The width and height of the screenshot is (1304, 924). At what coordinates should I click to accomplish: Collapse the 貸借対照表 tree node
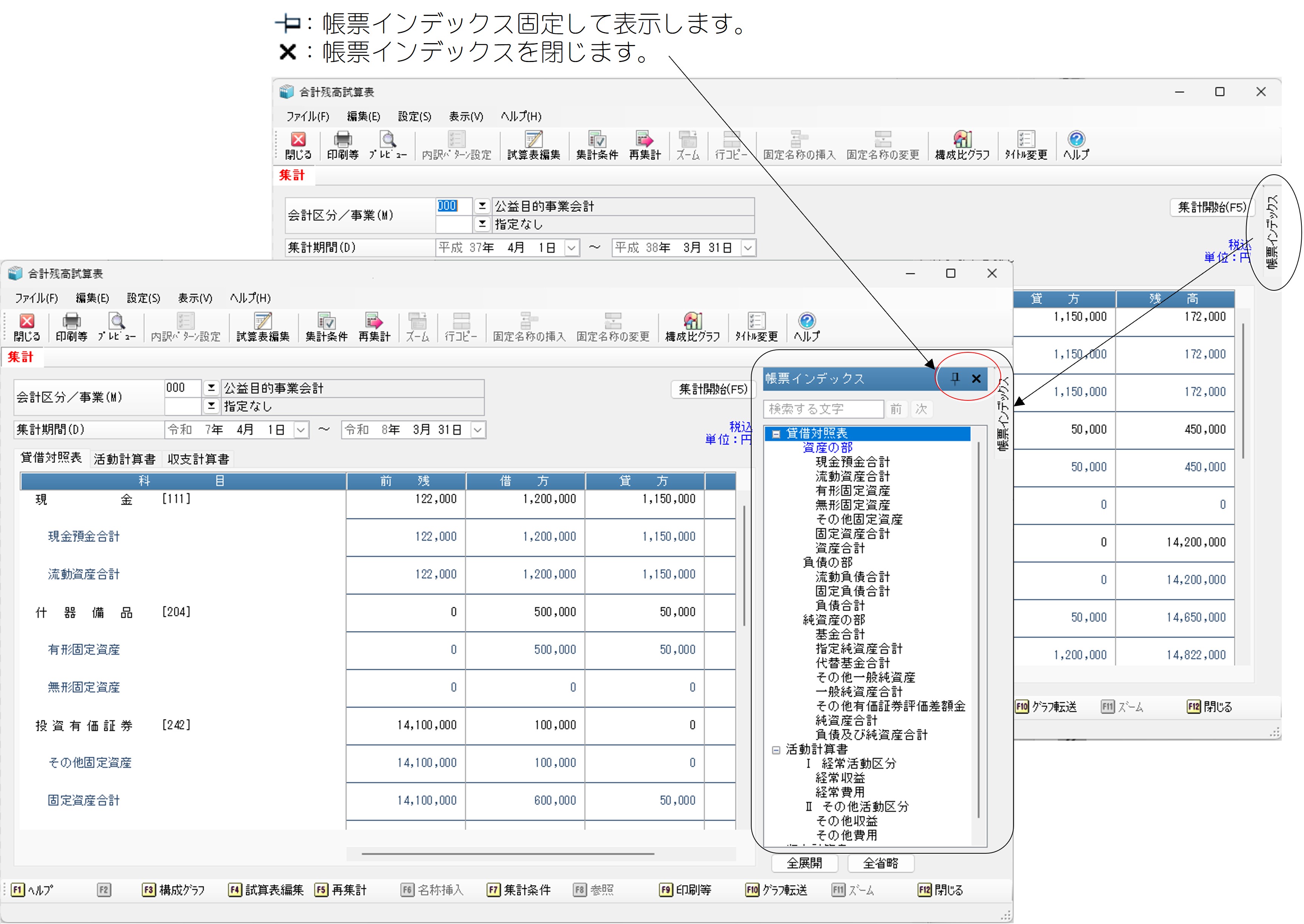click(776, 434)
